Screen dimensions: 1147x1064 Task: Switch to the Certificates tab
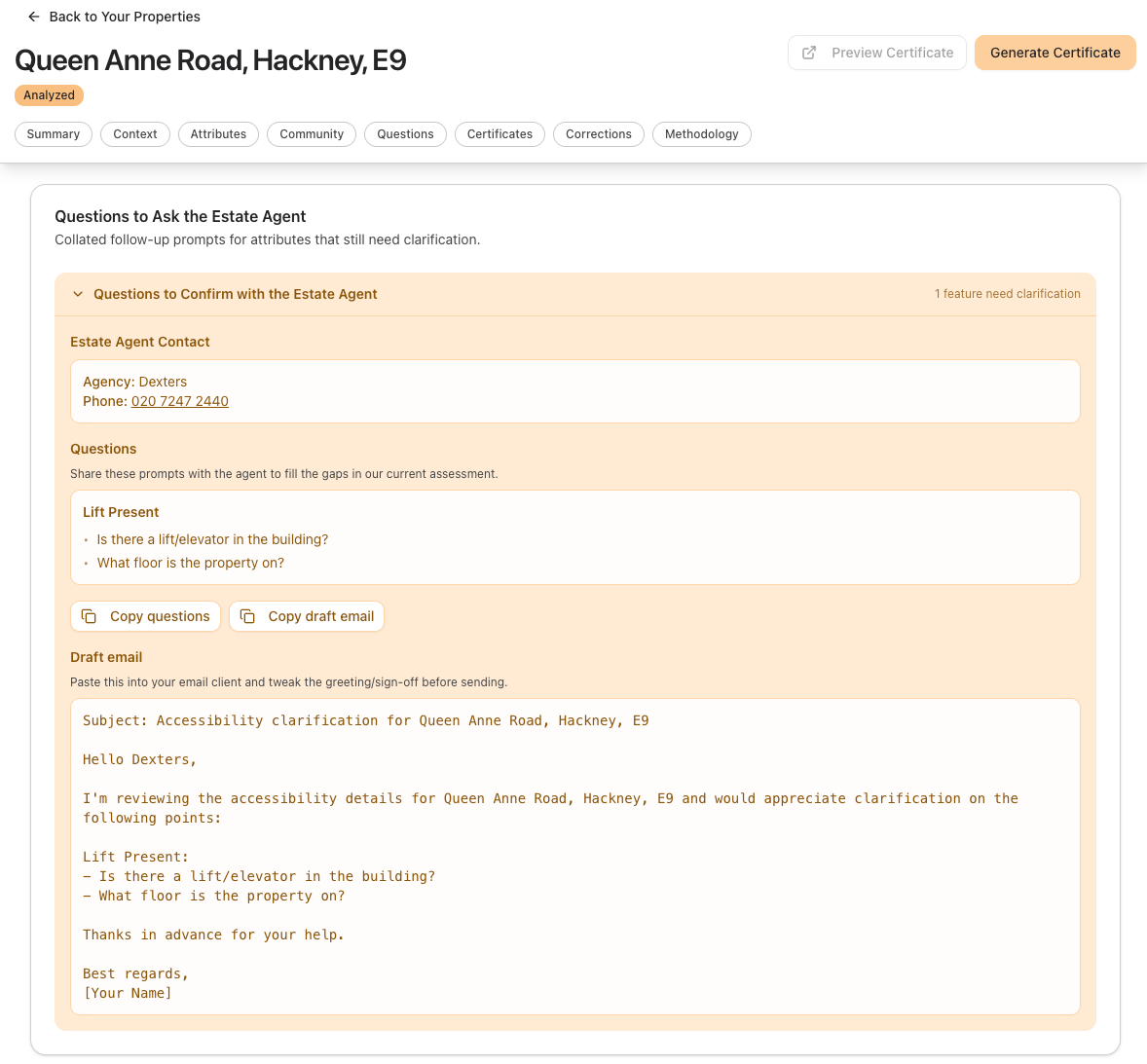coord(499,134)
